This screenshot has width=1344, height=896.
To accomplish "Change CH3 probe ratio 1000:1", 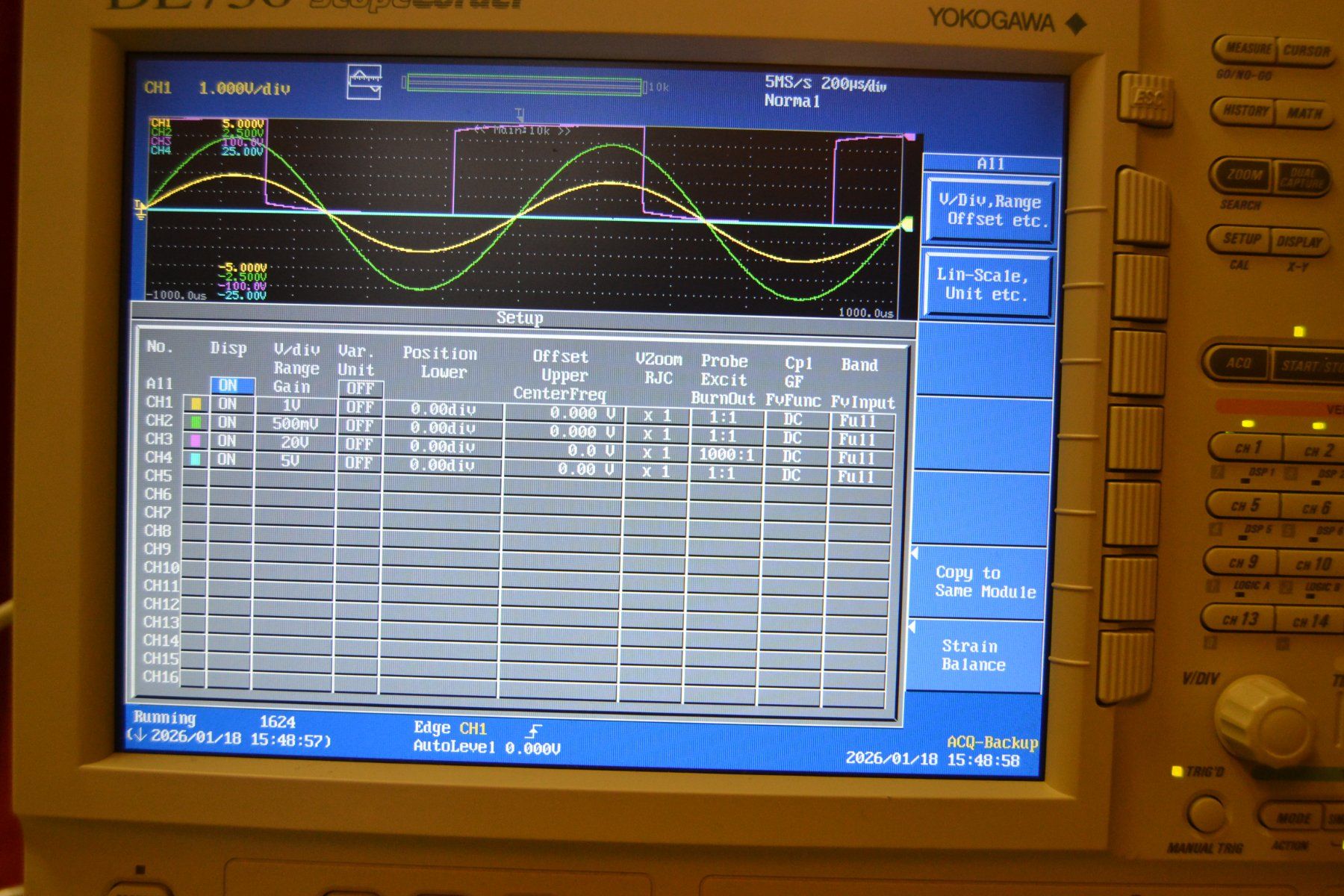I will pos(725,455).
